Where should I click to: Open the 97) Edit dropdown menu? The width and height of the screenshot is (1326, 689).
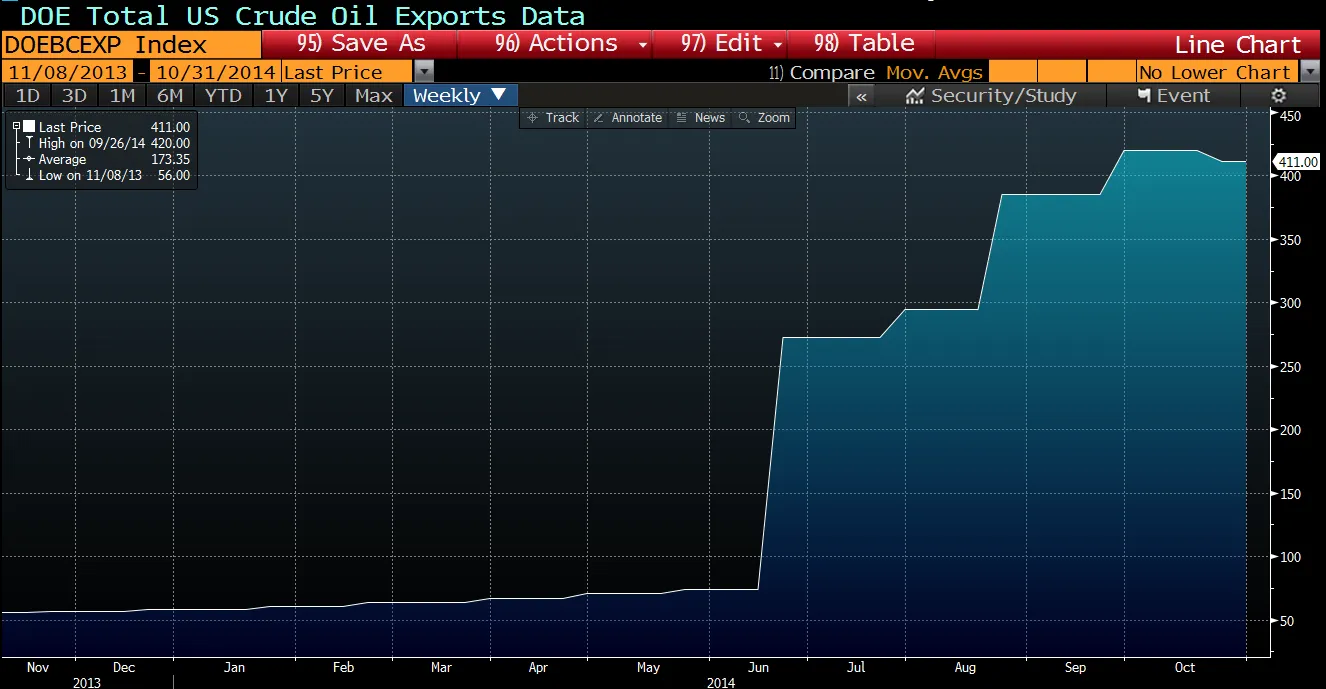(x=720, y=44)
